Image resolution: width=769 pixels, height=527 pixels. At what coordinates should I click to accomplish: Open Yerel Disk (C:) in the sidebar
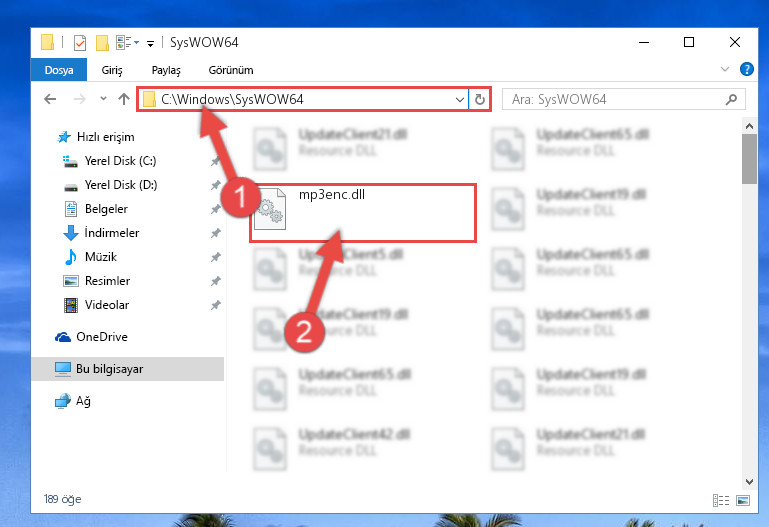(120, 161)
